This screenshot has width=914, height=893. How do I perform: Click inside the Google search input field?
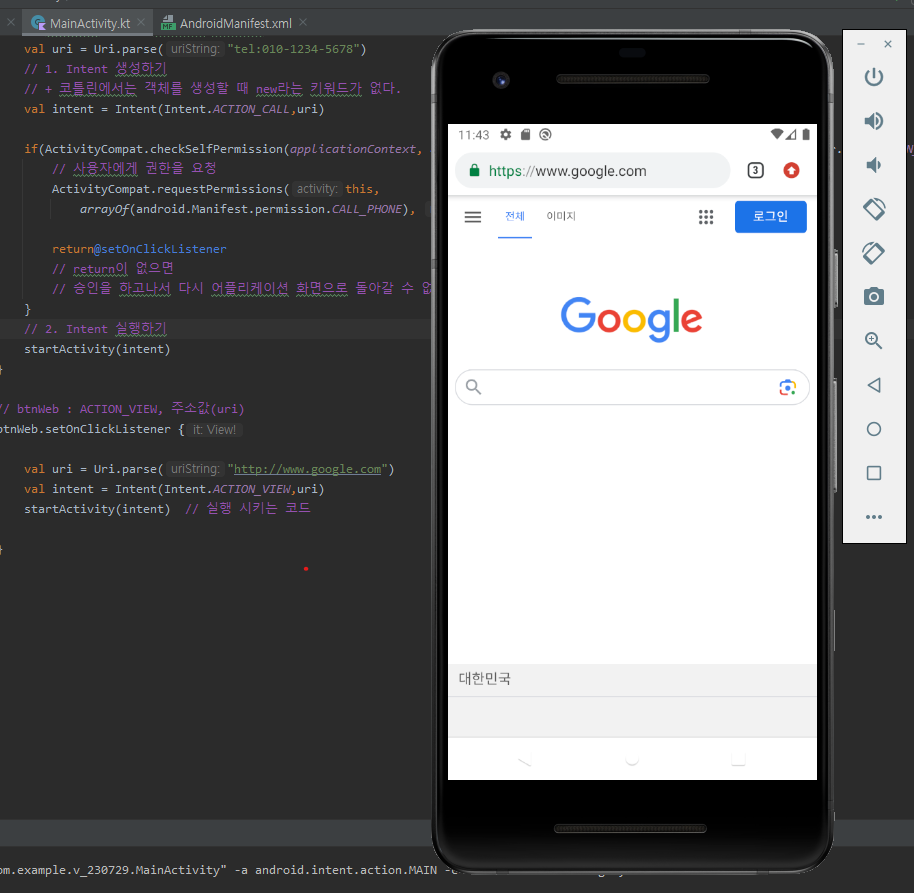pyautogui.click(x=632, y=387)
